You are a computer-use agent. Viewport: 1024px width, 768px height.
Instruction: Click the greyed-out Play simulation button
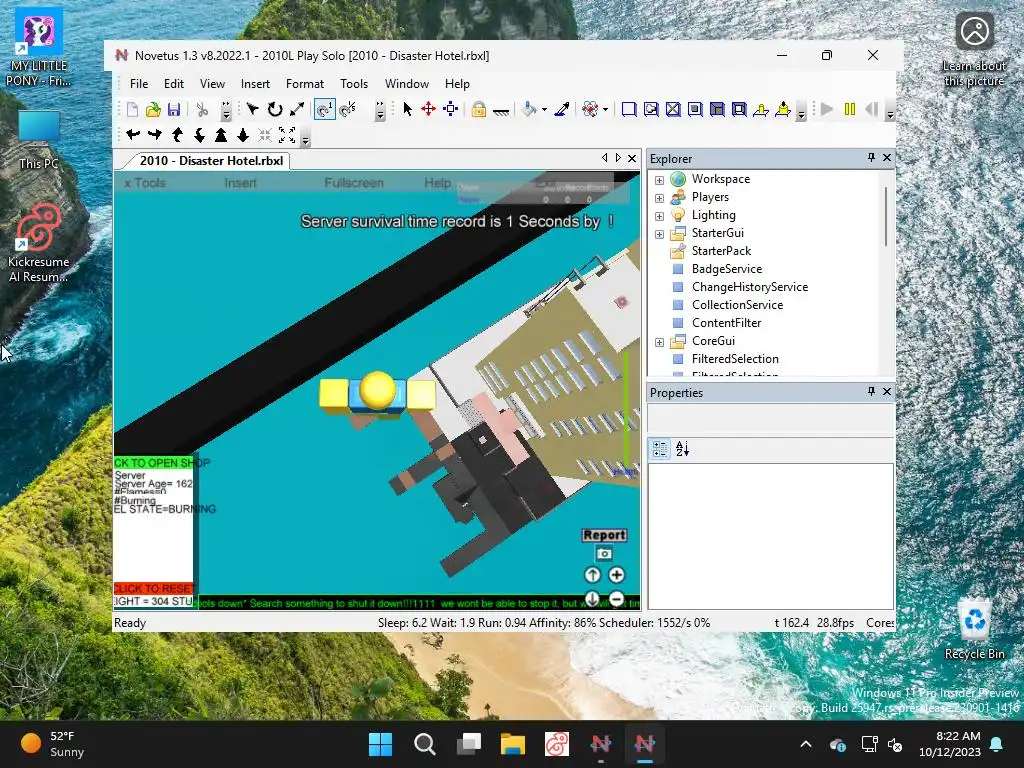(827, 110)
